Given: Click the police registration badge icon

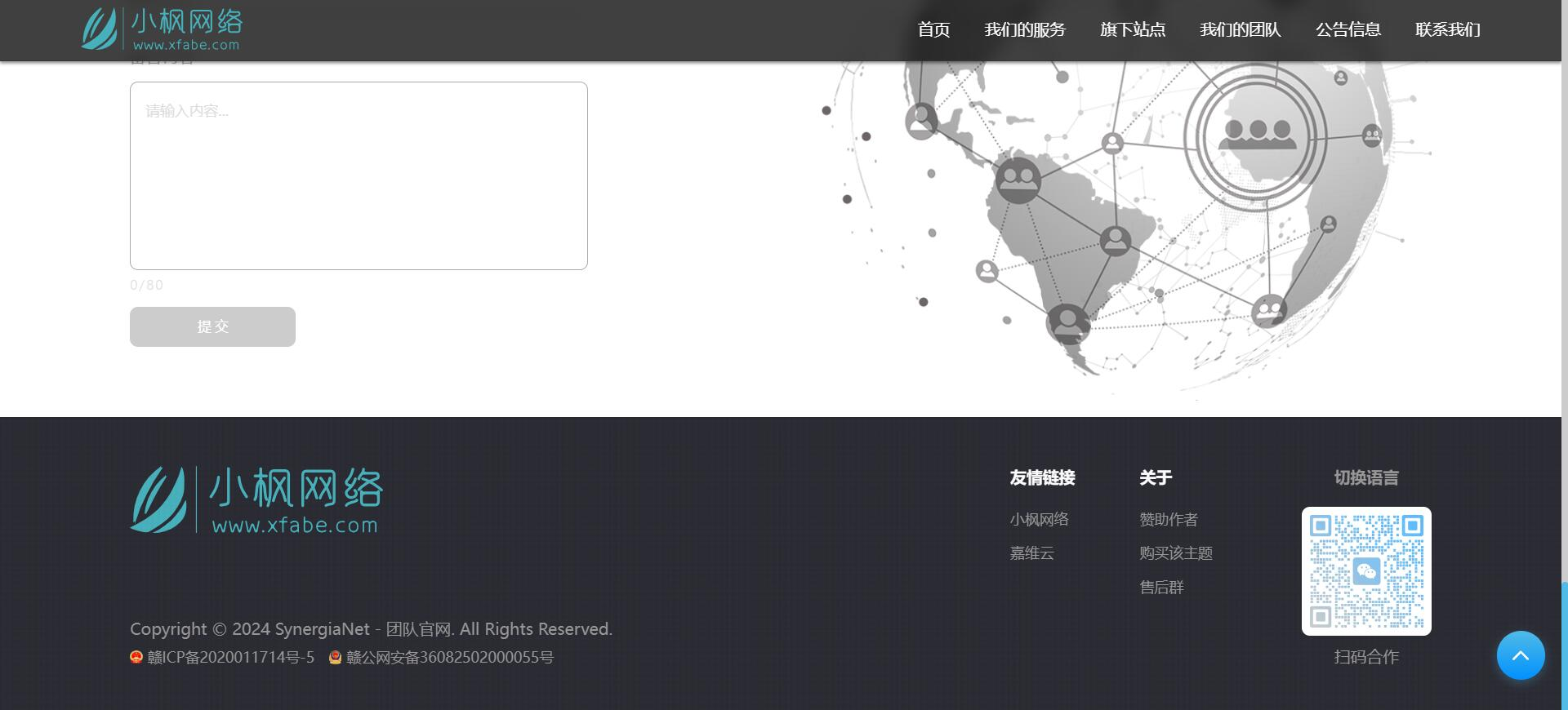Looking at the screenshot, I should 335,657.
